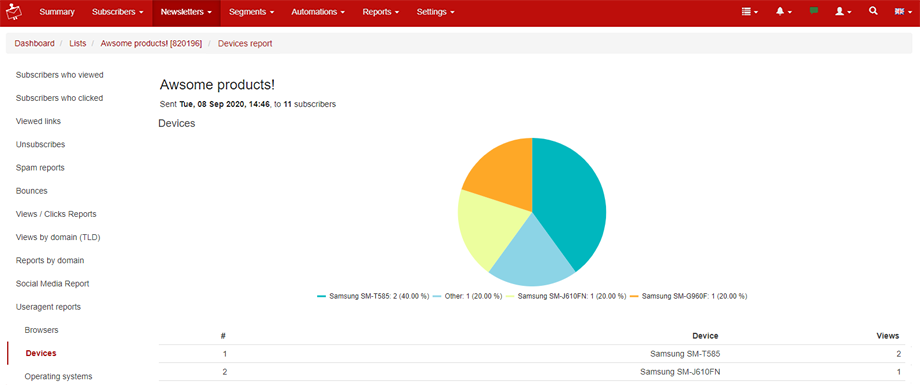Go to Dashboard breadcrumb link
The height and width of the screenshot is (385, 920).
coord(35,43)
